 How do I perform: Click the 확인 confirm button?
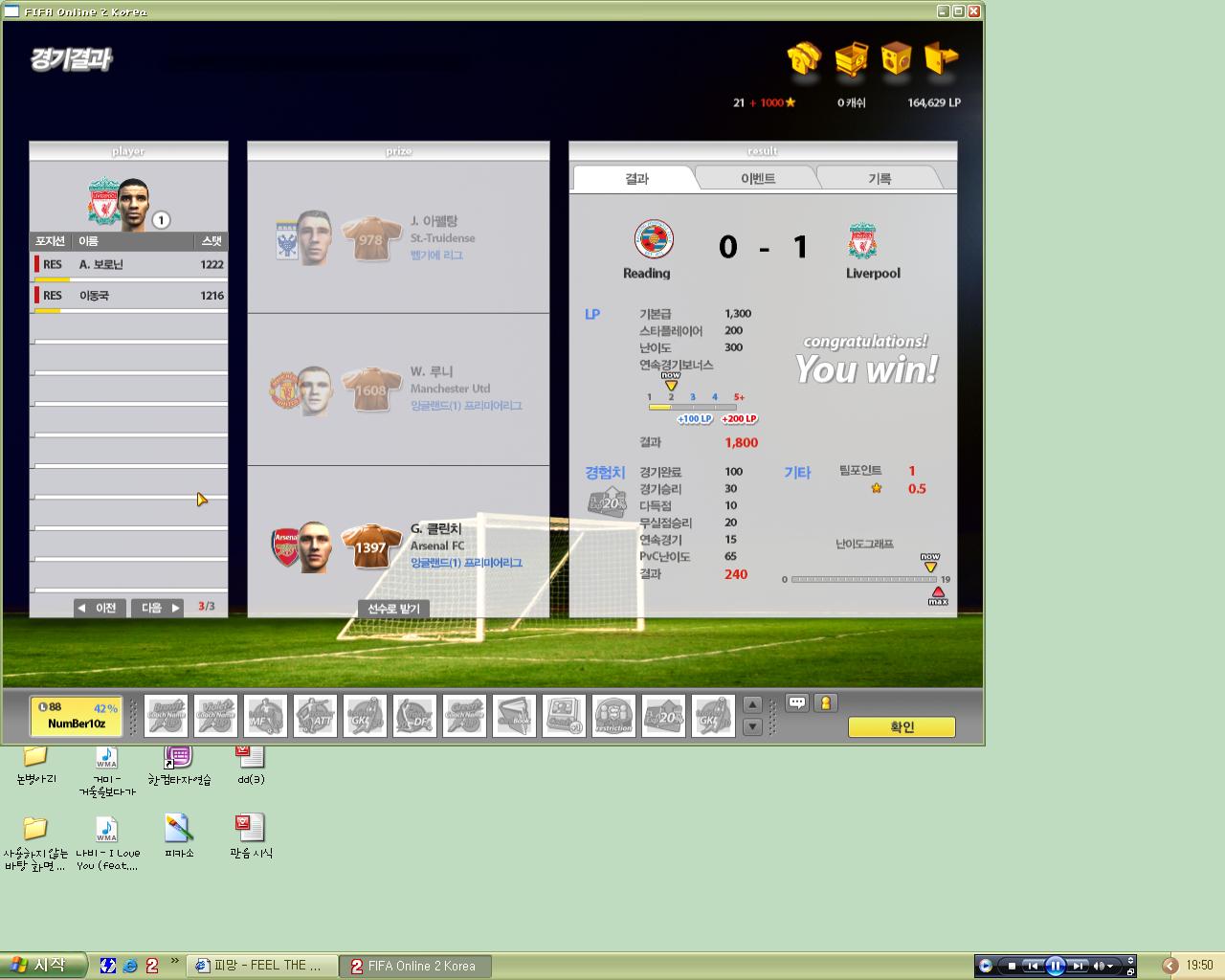[x=902, y=727]
